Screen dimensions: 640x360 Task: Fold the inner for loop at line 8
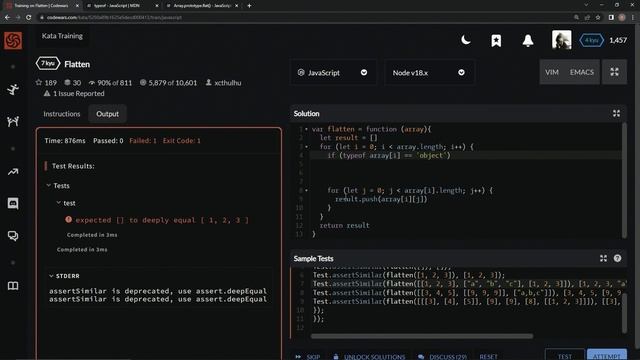(307, 191)
